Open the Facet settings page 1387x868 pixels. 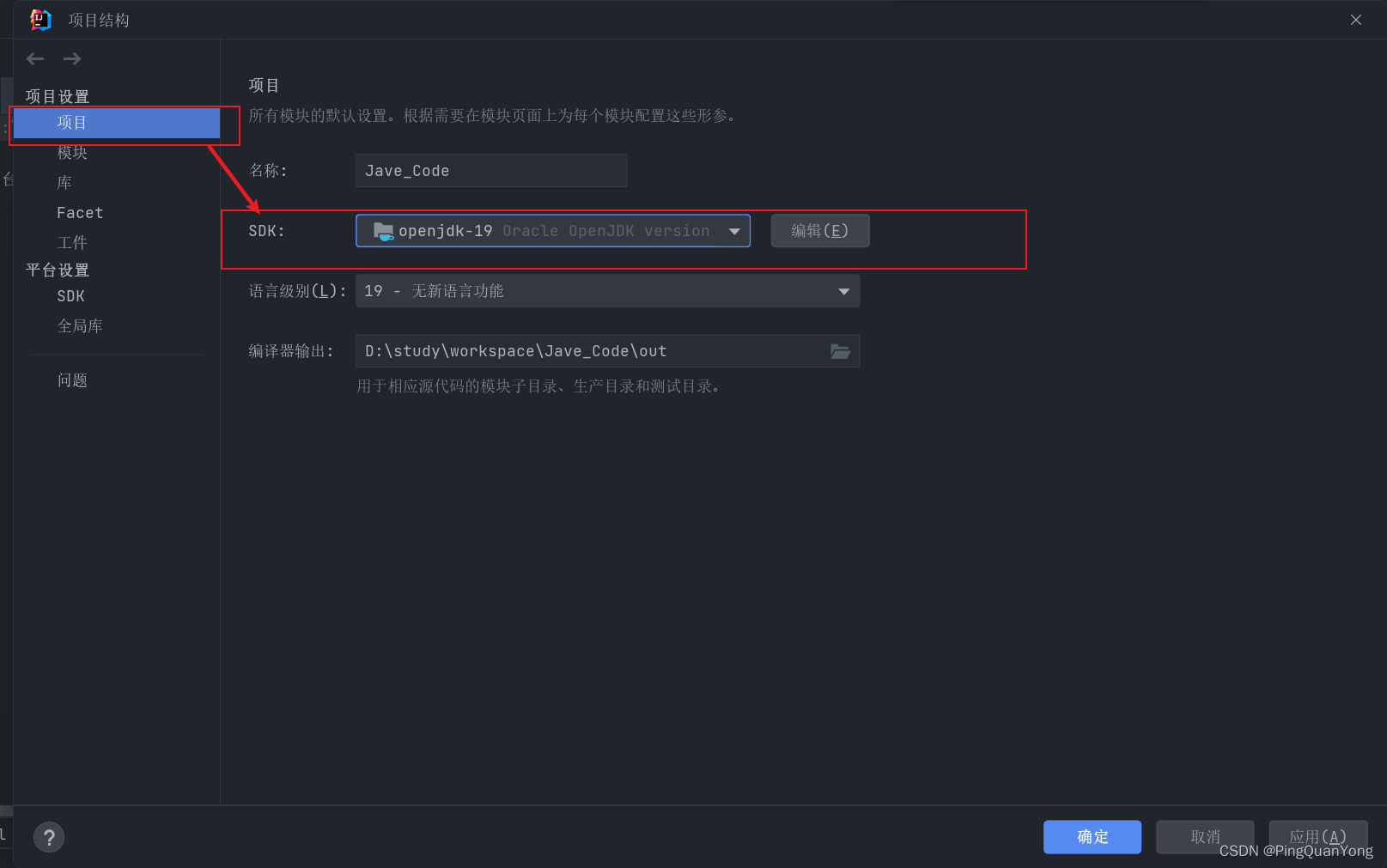coord(79,212)
